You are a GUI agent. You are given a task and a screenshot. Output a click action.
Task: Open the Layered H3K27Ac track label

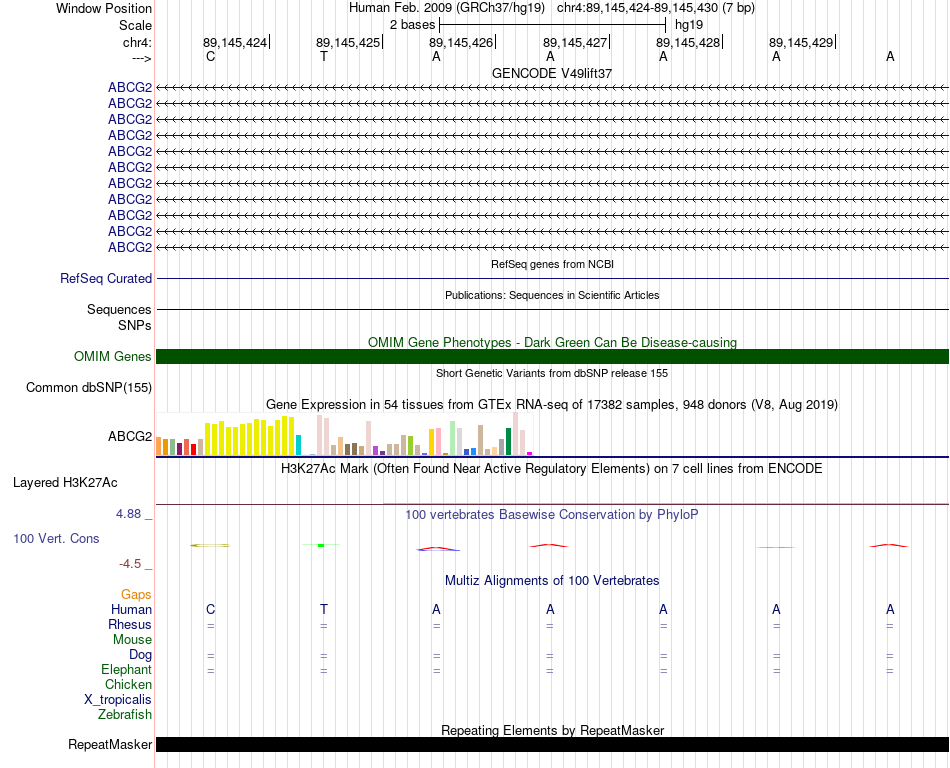pos(65,483)
